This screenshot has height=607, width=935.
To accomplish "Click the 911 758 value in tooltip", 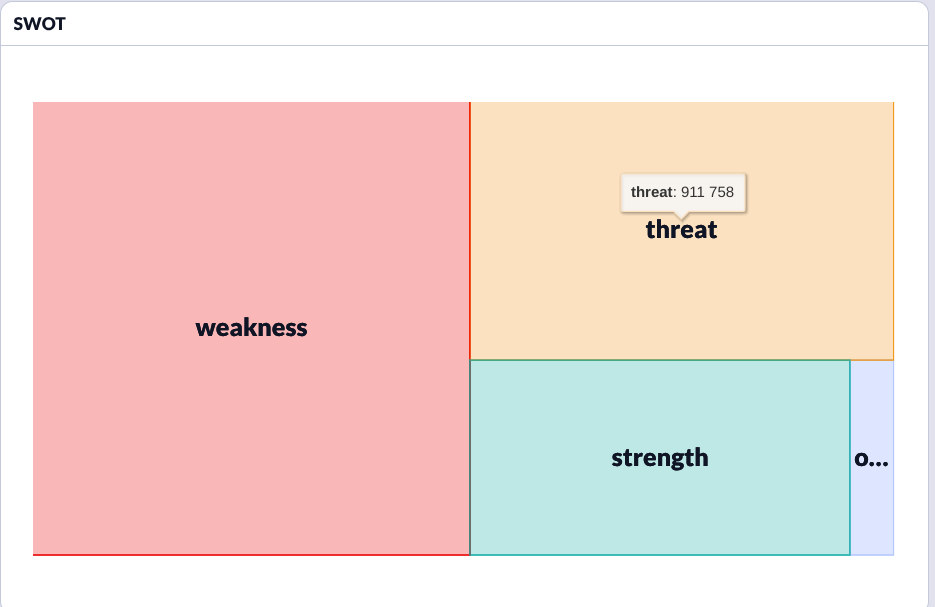I will tap(707, 192).
